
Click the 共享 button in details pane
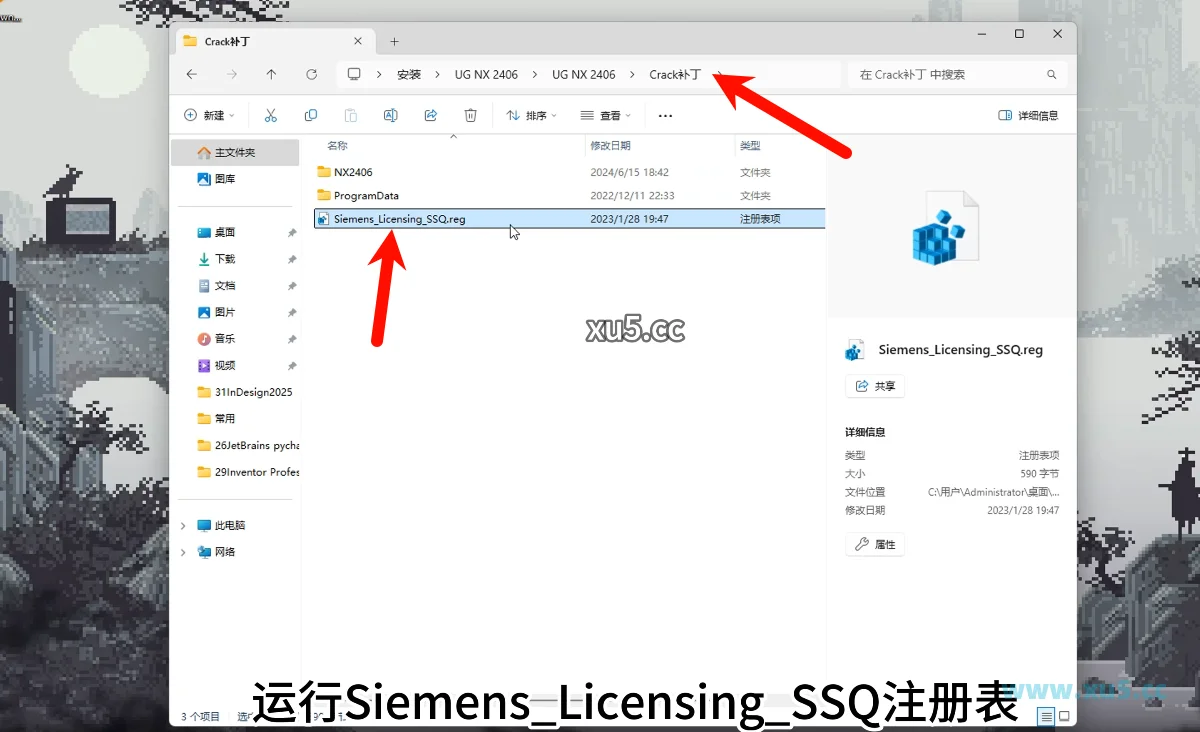875,386
